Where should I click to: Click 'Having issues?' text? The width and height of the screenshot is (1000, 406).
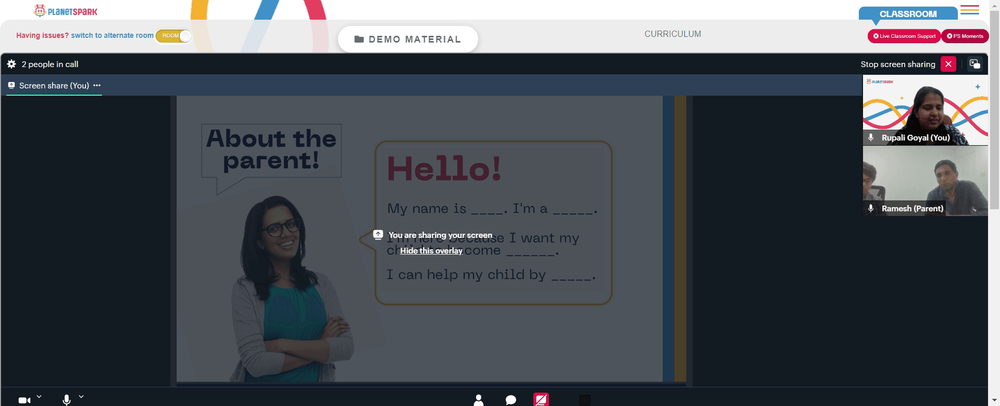[42, 36]
